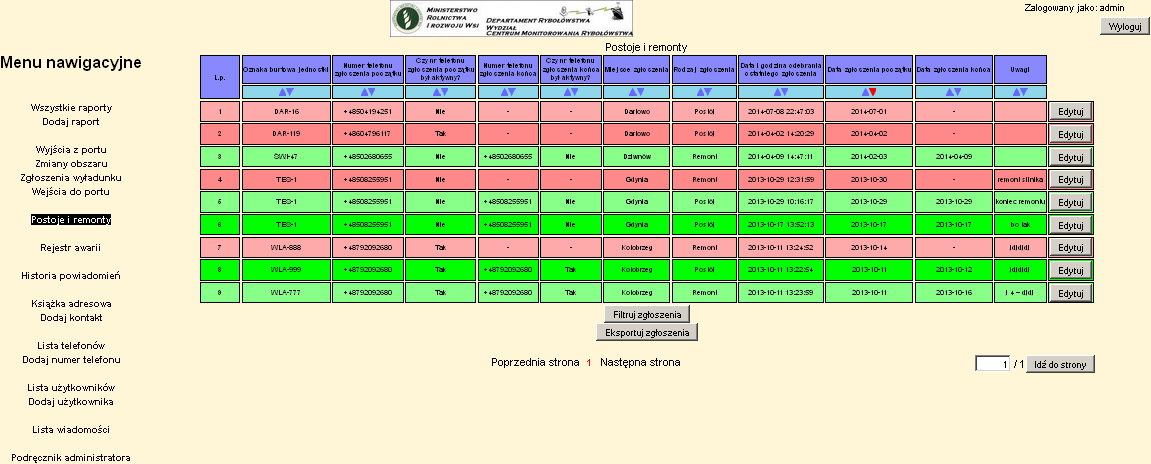Click the Wyloguj button

click(1124, 26)
